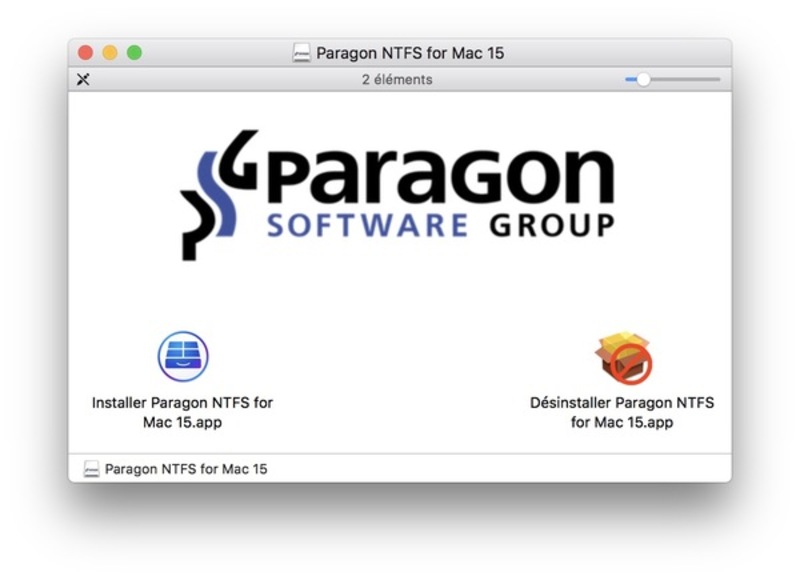Image resolution: width=800 pixels, height=580 pixels.
Task: Zoom the window with green button
Action: point(135,53)
